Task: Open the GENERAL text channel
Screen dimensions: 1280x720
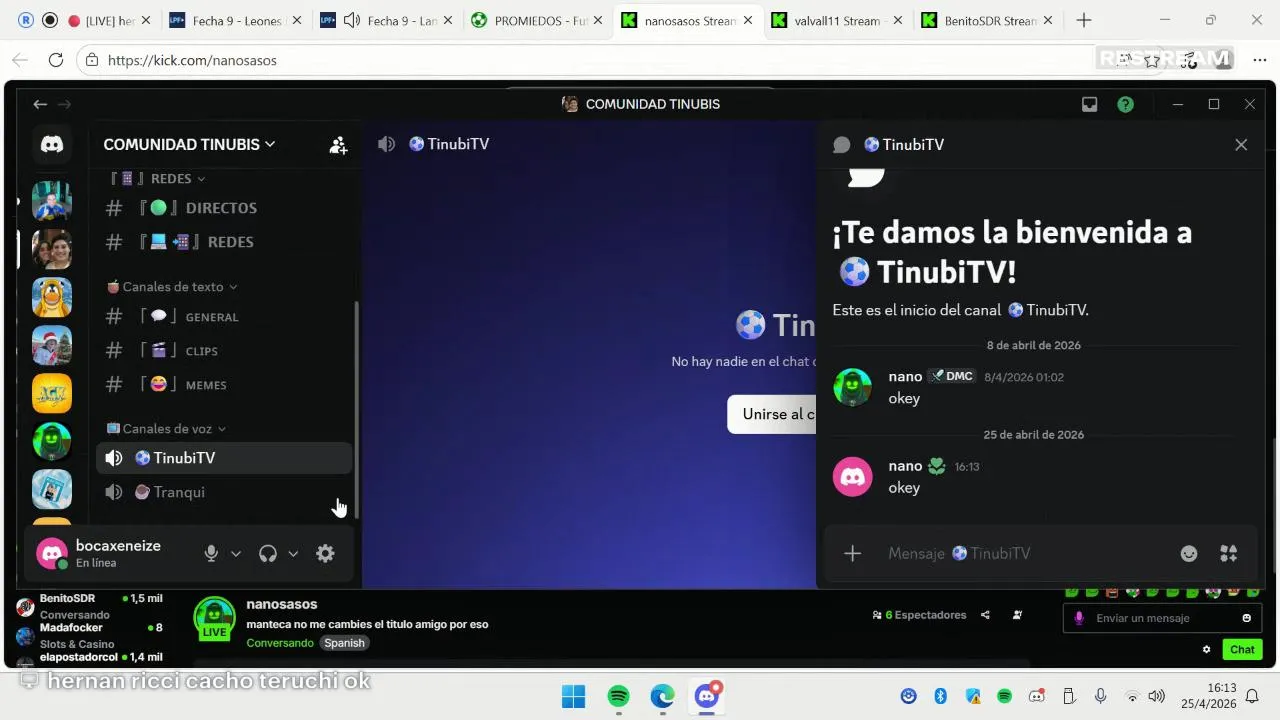Action: point(224,317)
